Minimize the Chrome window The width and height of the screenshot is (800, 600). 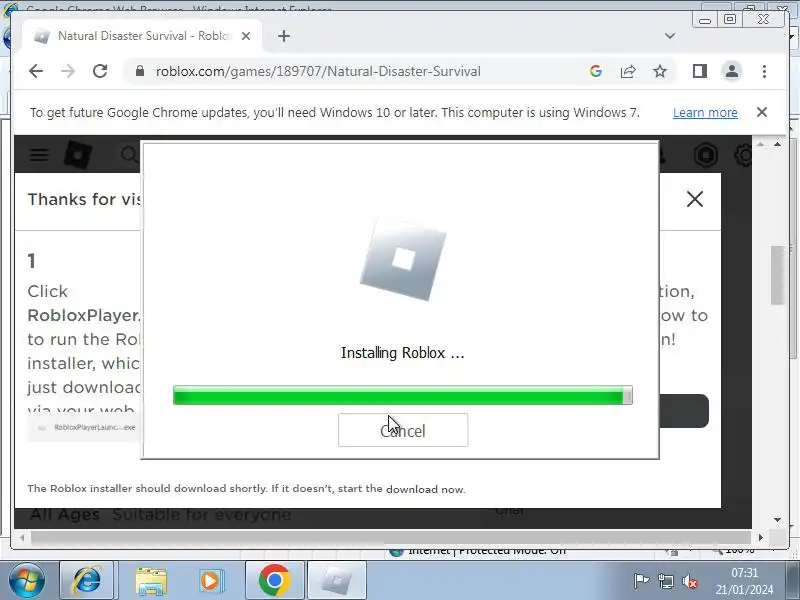[x=705, y=19]
